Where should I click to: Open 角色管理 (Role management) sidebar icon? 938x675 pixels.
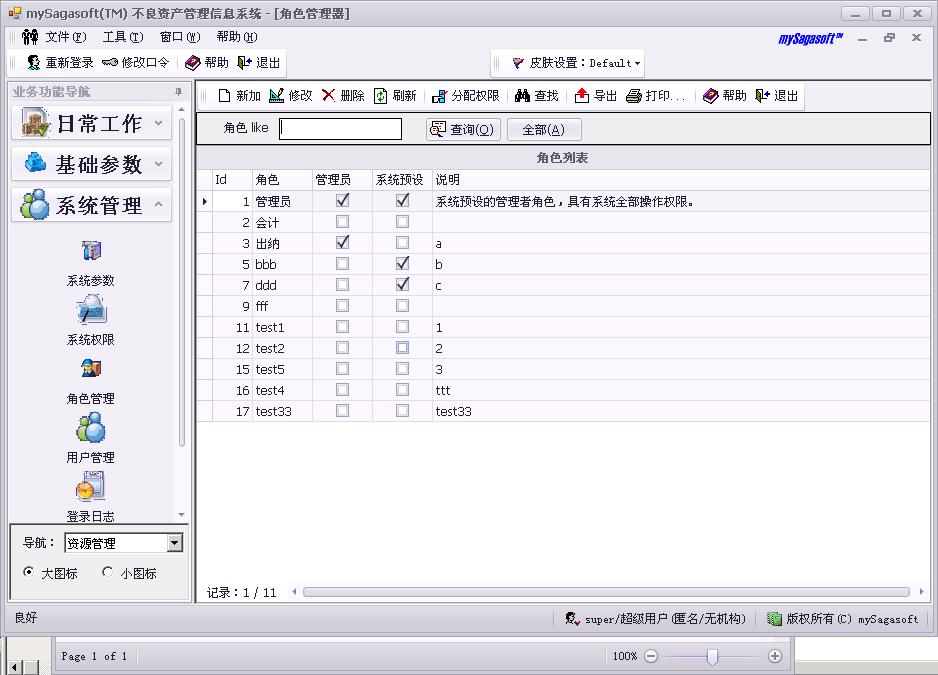click(91, 369)
